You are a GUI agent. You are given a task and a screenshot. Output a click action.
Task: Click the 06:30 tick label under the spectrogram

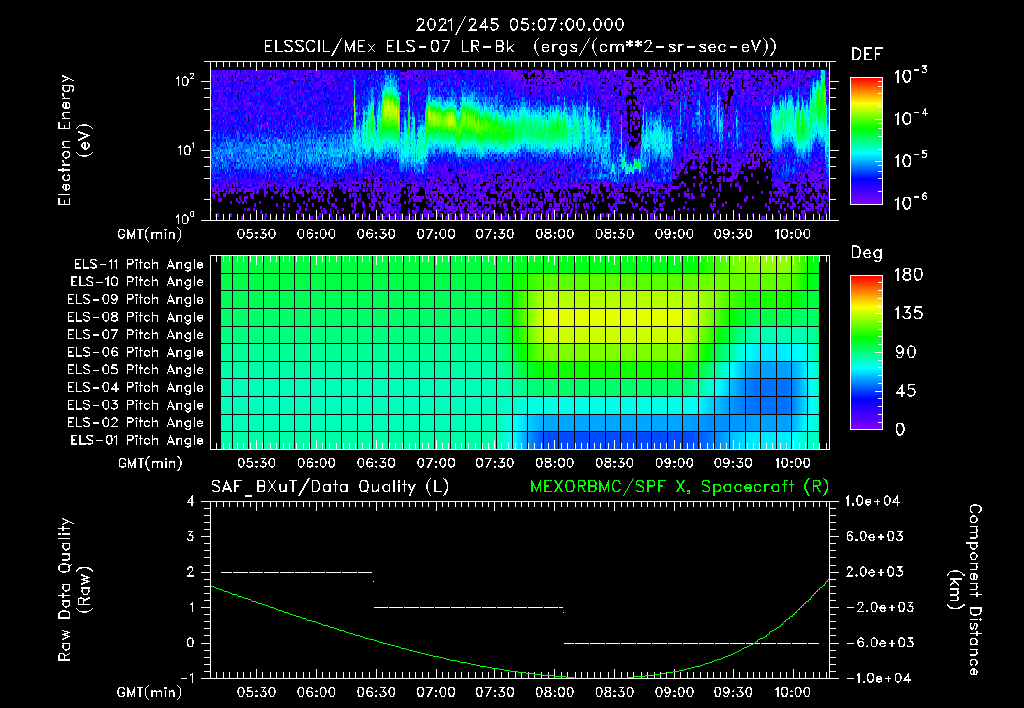tap(376, 234)
